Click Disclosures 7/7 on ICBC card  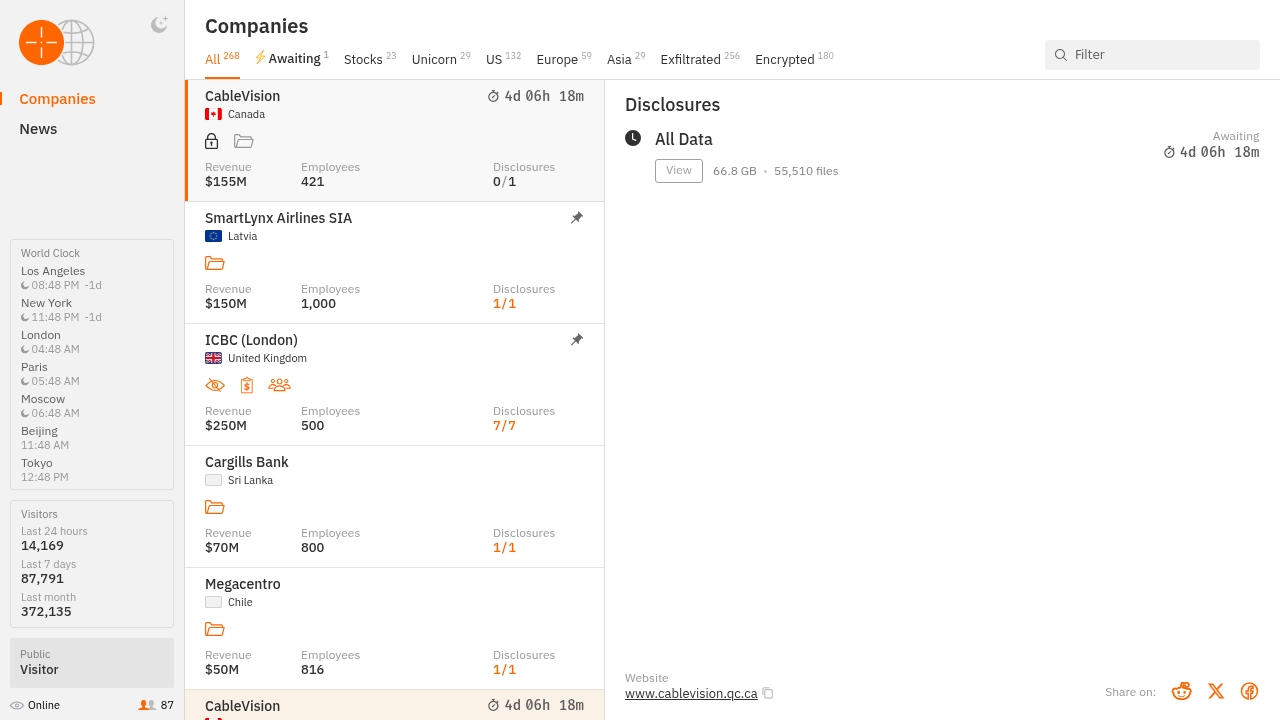click(505, 426)
